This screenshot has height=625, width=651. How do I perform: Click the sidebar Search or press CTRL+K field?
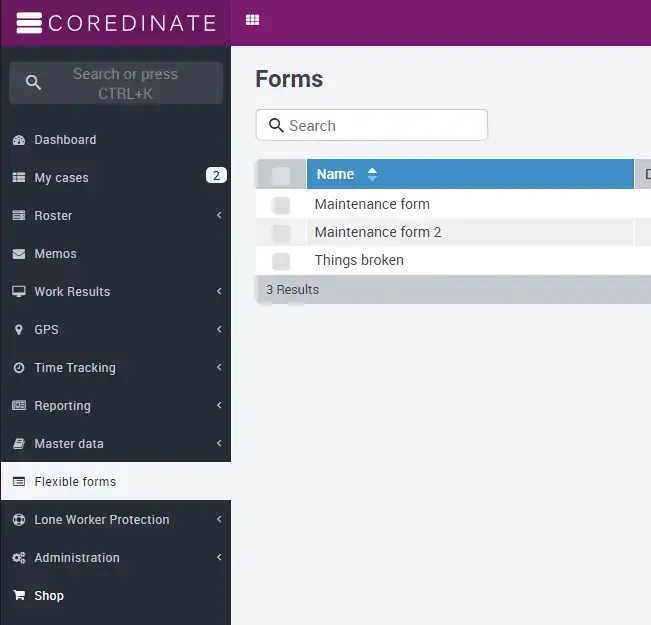coord(116,83)
